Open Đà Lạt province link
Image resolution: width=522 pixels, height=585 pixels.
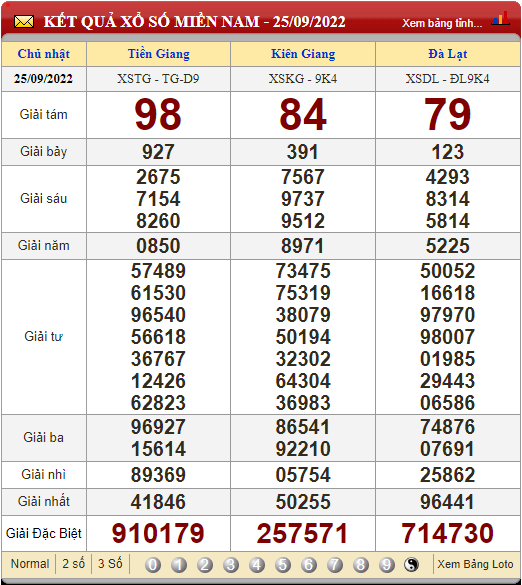448,54
